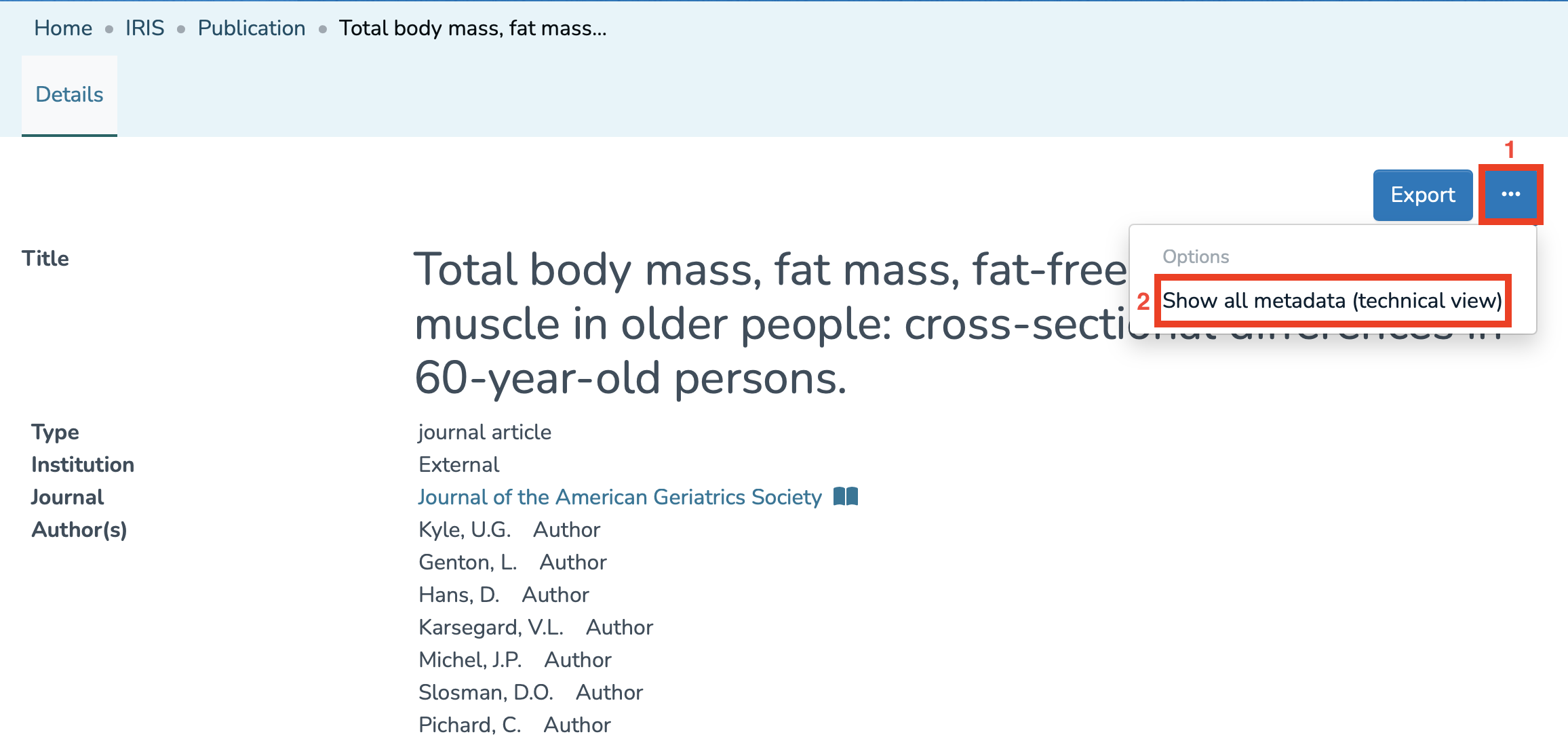Click author name Michel, J.P.
1568x743 pixels.
click(x=470, y=660)
